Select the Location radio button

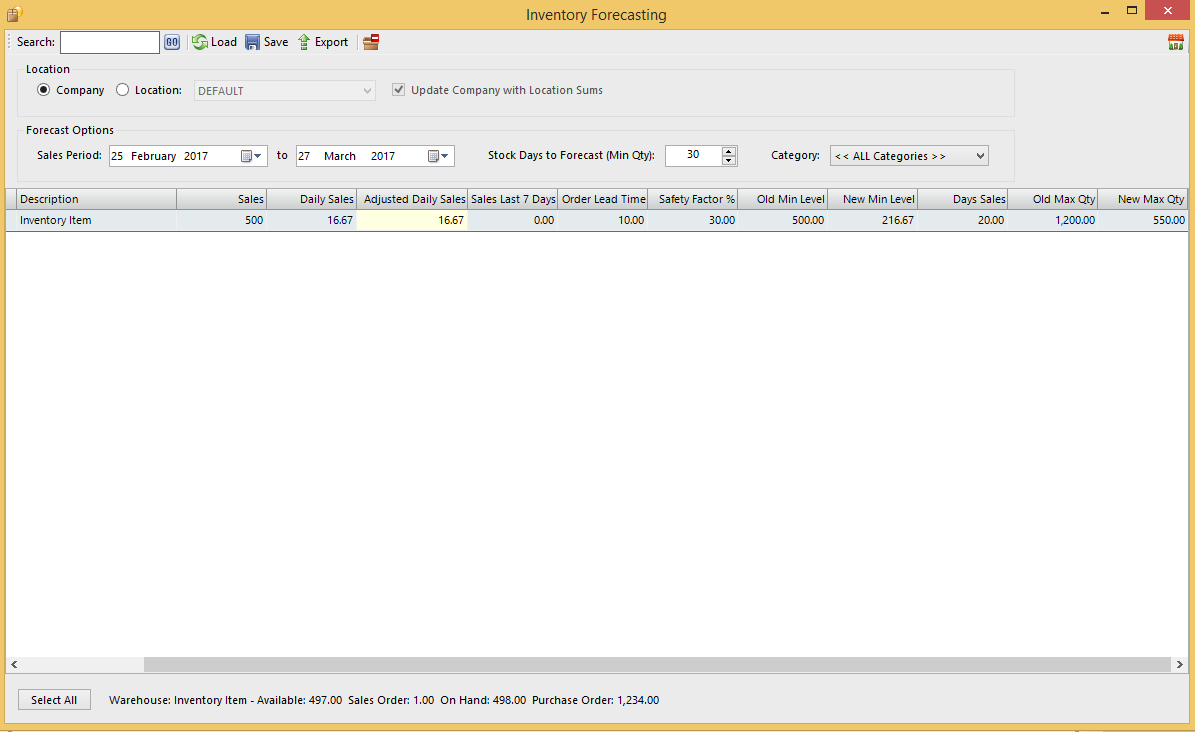pos(123,90)
